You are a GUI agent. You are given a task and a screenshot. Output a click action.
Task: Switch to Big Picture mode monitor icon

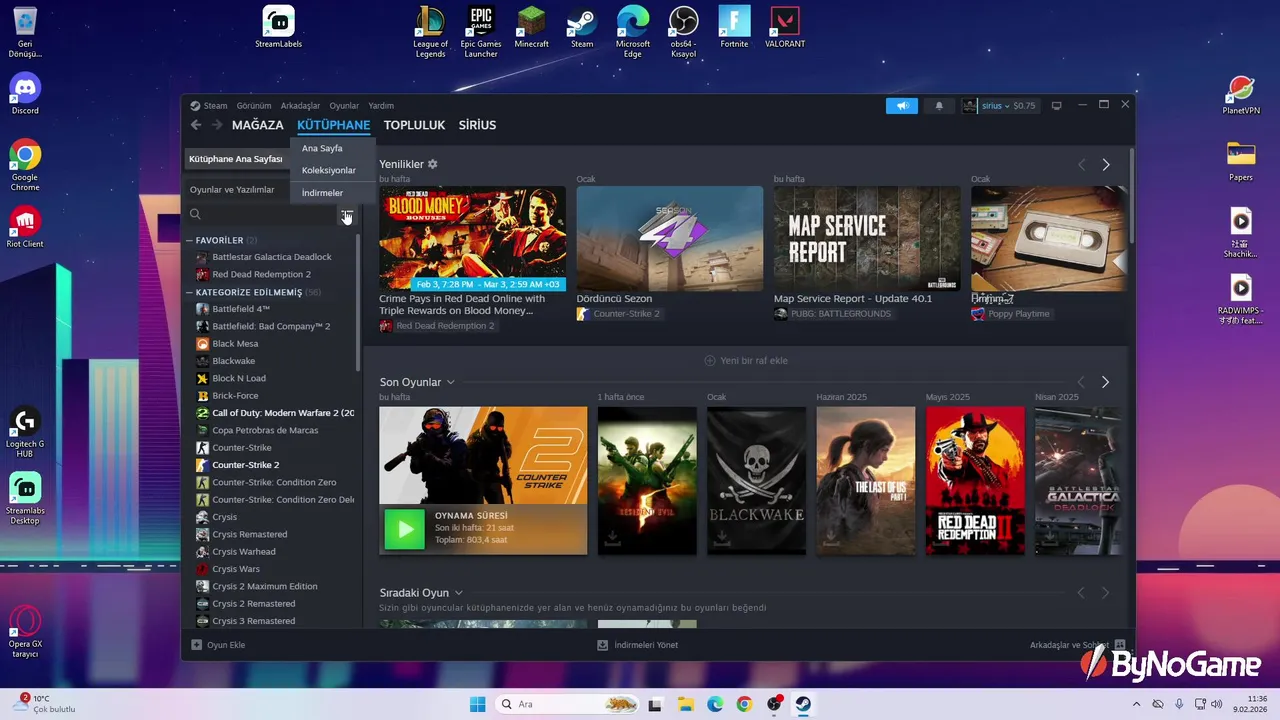1056,105
